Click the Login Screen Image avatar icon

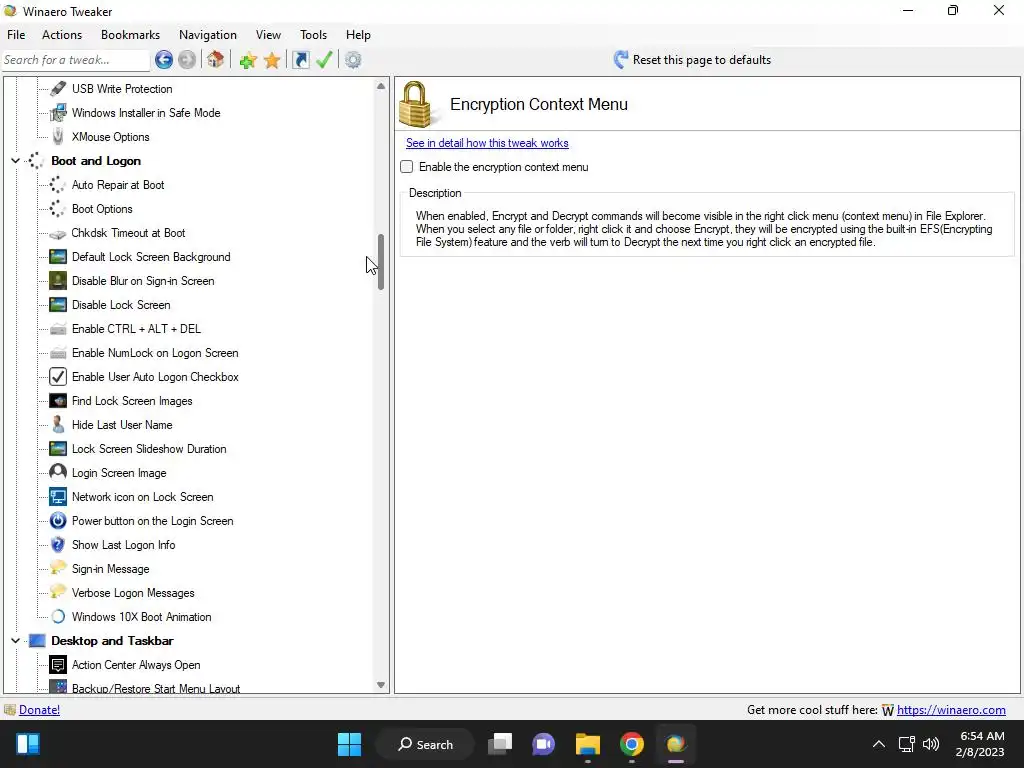click(58, 473)
